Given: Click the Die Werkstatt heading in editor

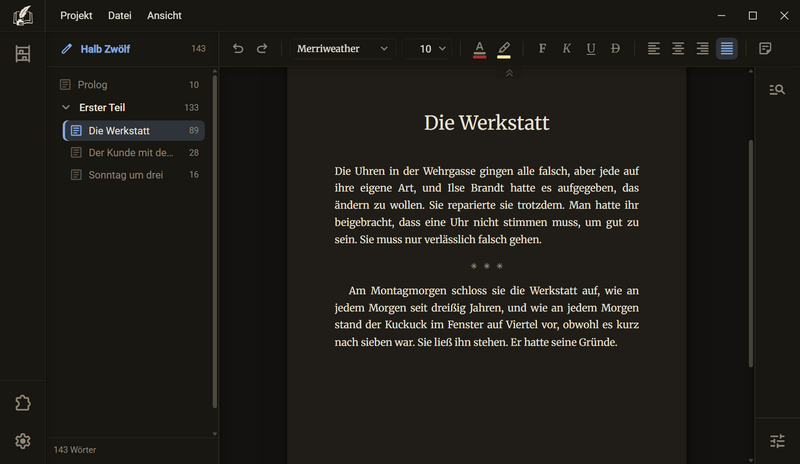Looking at the screenshot, I should pos(487,123).
